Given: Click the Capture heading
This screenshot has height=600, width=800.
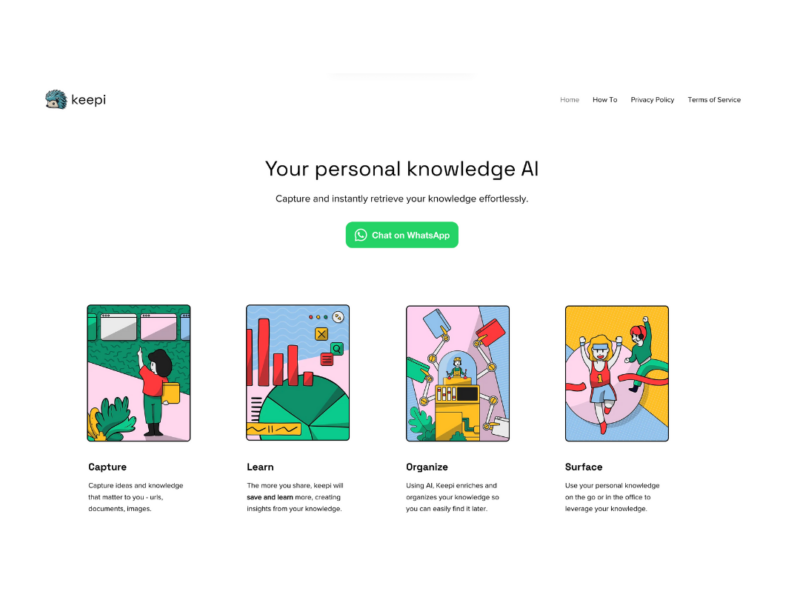Looking at the screenshot, I should tap(107, 467).
